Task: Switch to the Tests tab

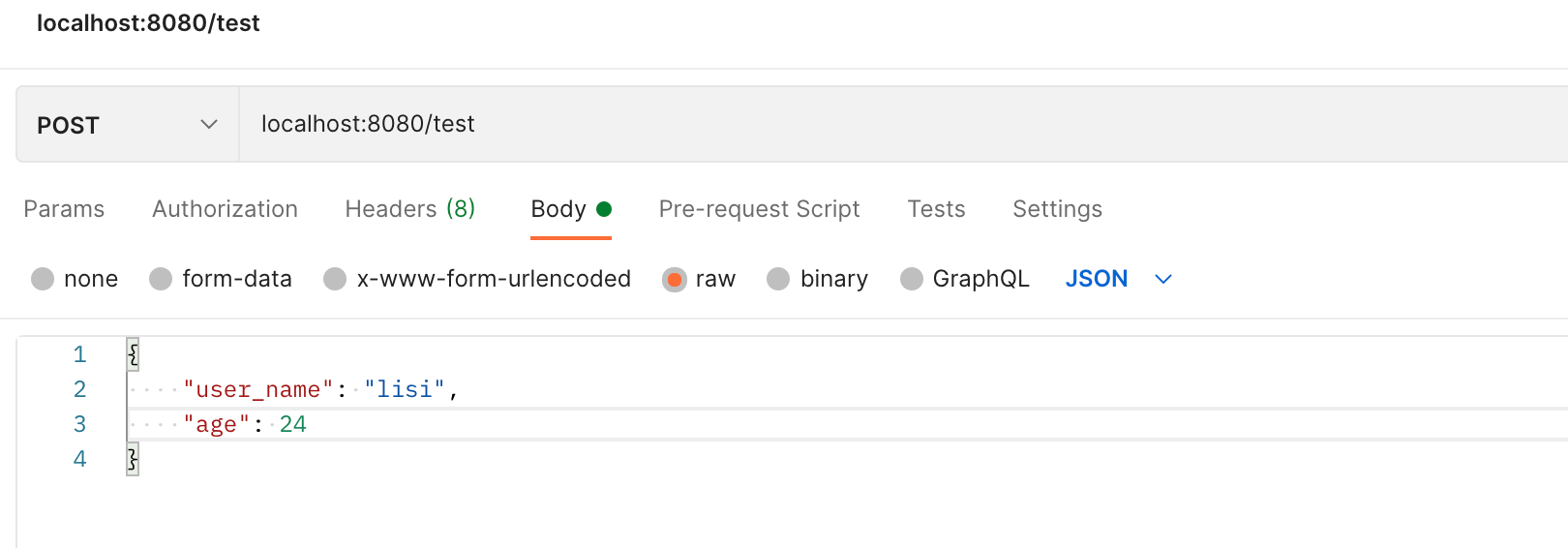Action: pos(936,209)
